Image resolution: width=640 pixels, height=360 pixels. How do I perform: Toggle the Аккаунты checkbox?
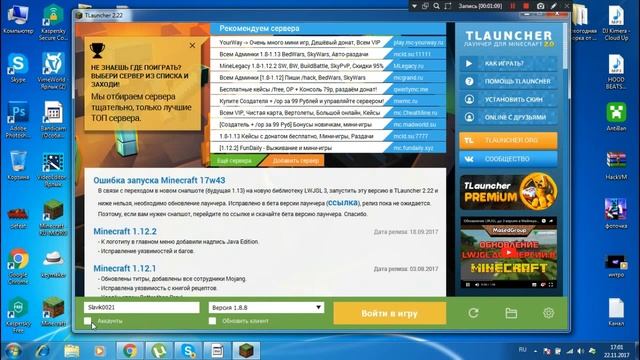pos(88,321)
